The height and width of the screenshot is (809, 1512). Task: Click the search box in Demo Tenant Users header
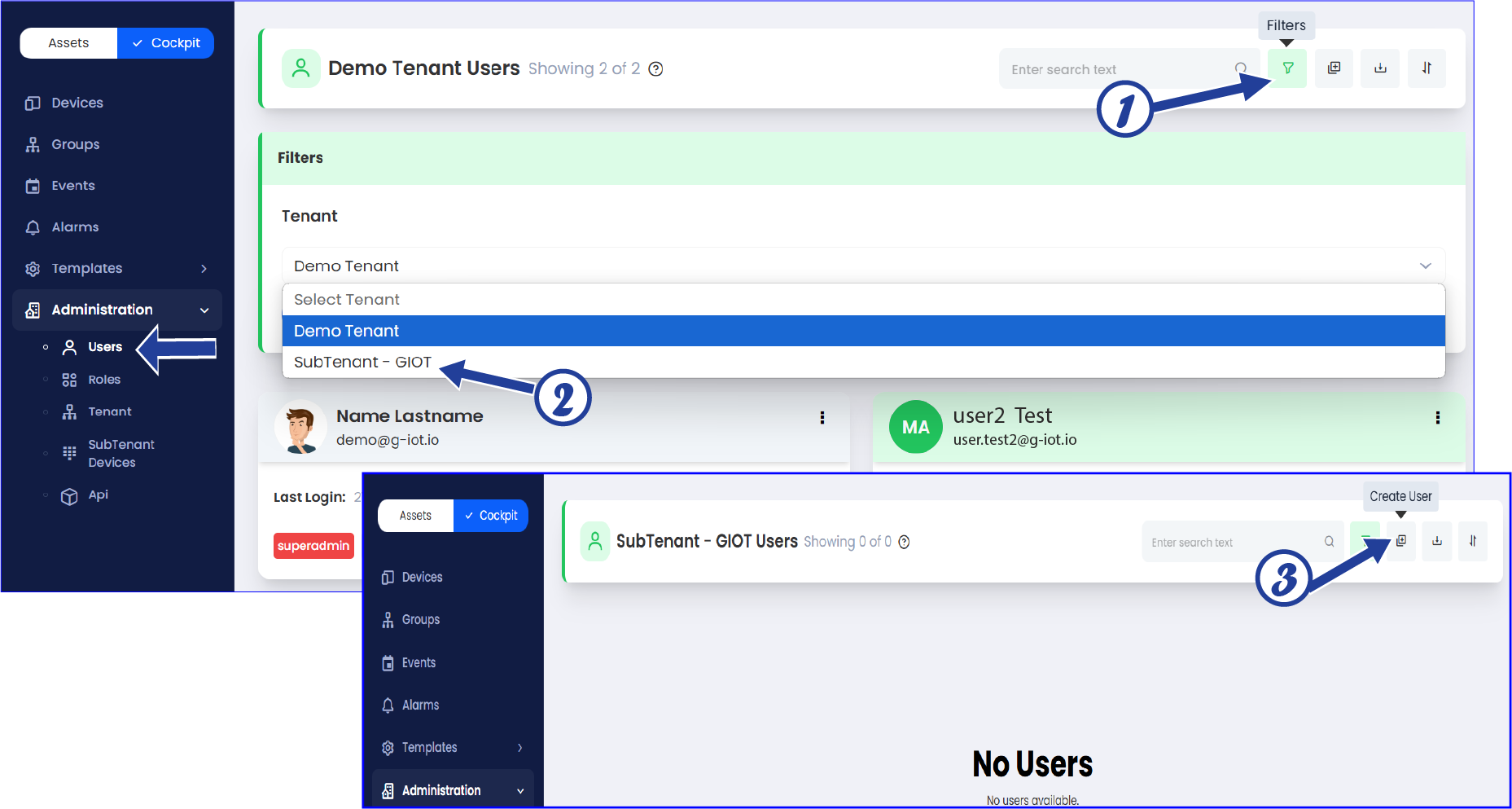pyautogui.click(x=1120, y=69)
